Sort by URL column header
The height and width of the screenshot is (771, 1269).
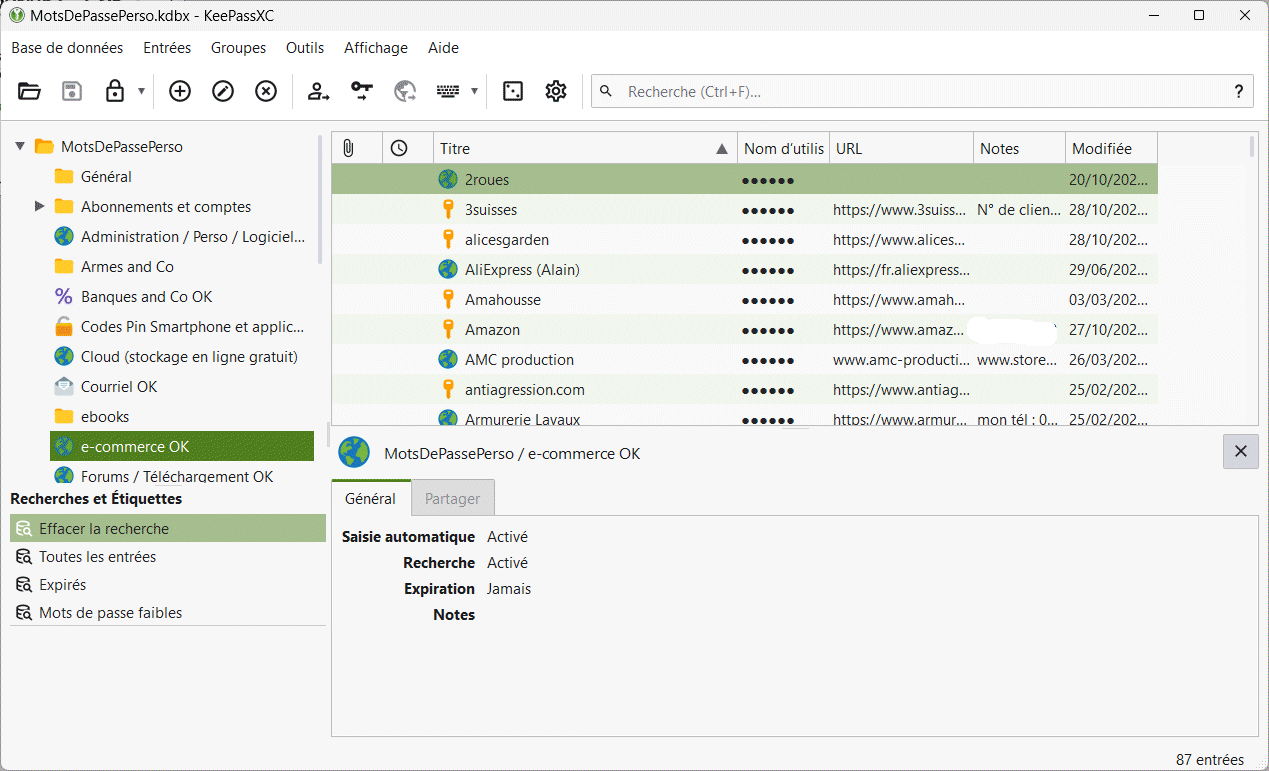click(902, 148)
